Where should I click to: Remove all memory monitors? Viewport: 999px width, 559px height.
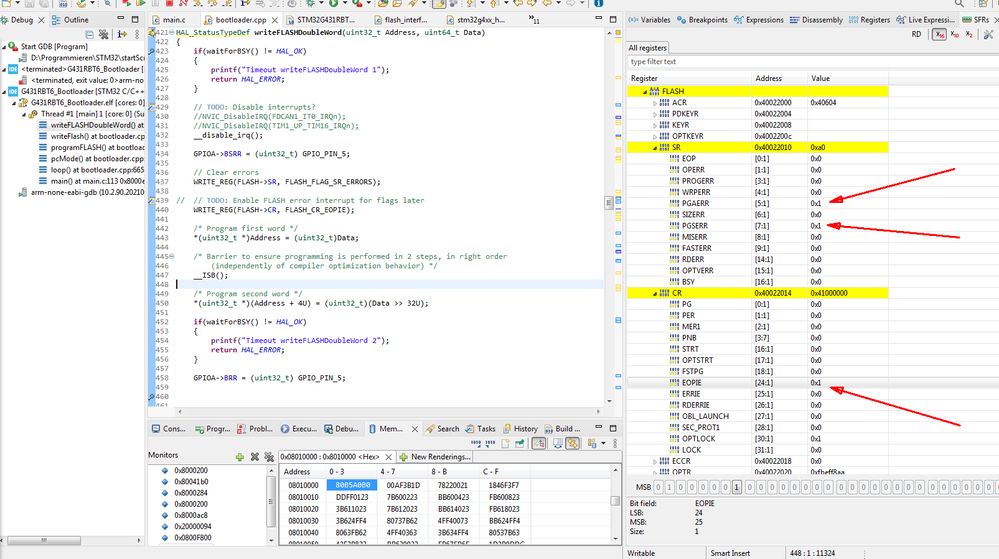coord(269,456)
